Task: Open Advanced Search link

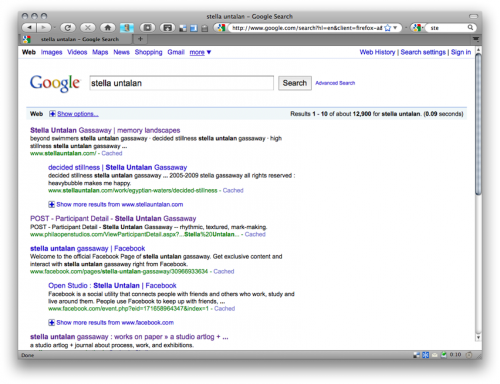Action: (x=335, y=83)
